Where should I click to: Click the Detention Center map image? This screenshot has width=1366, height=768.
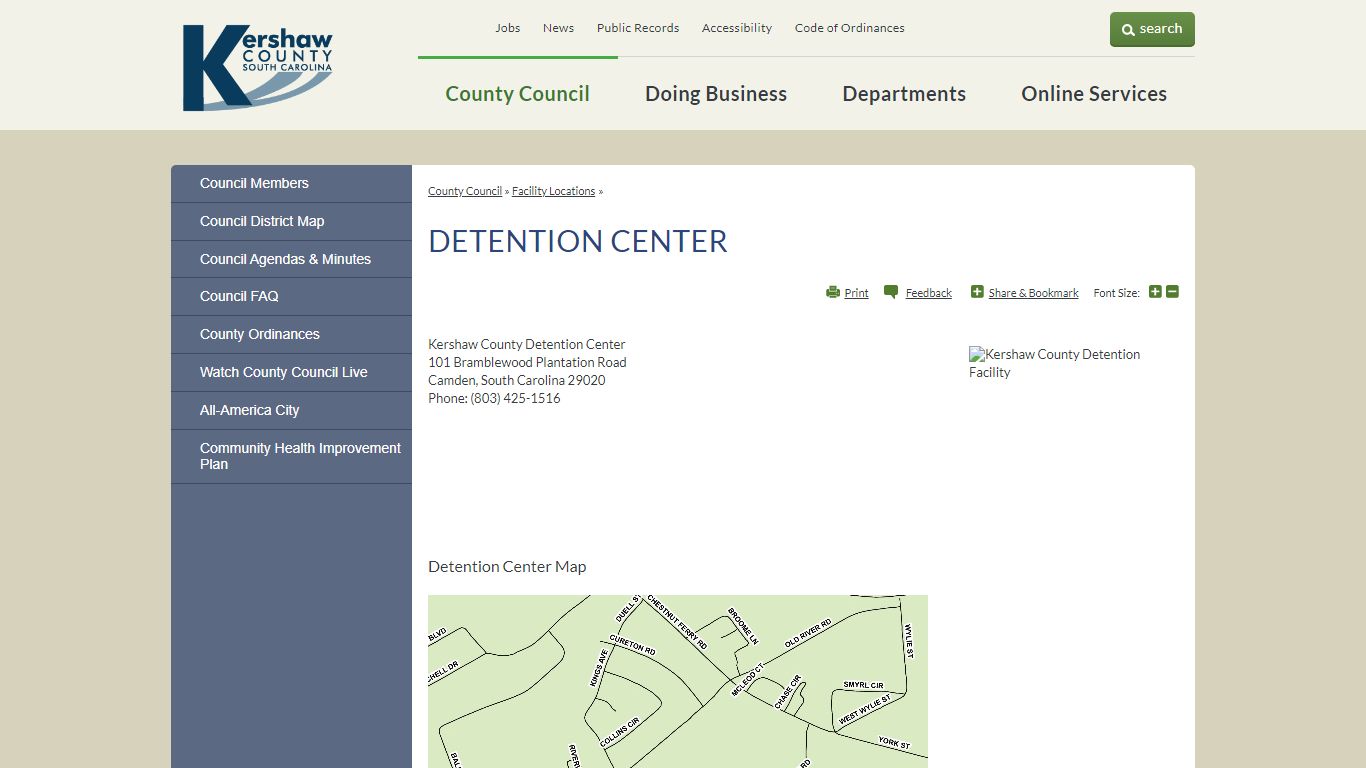tap(678, 681)
